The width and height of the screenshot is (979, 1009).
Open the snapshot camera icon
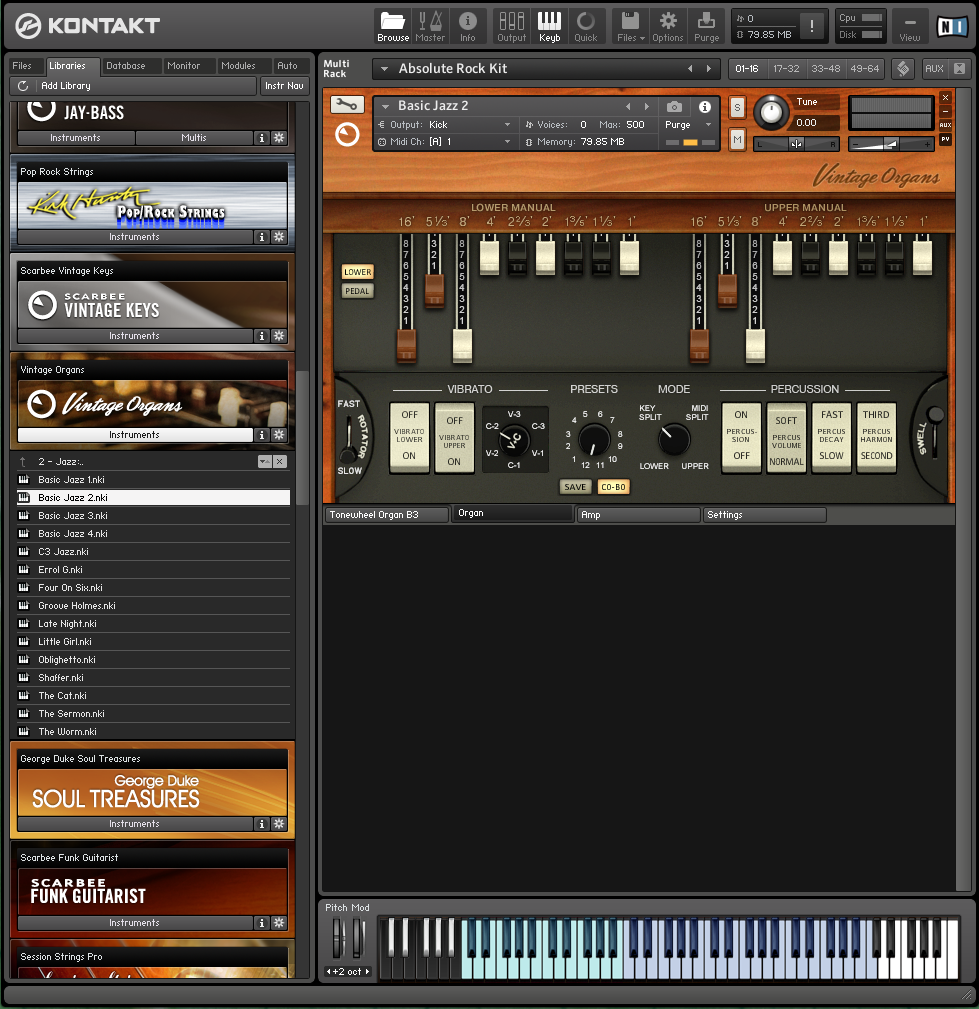(674, 107)
